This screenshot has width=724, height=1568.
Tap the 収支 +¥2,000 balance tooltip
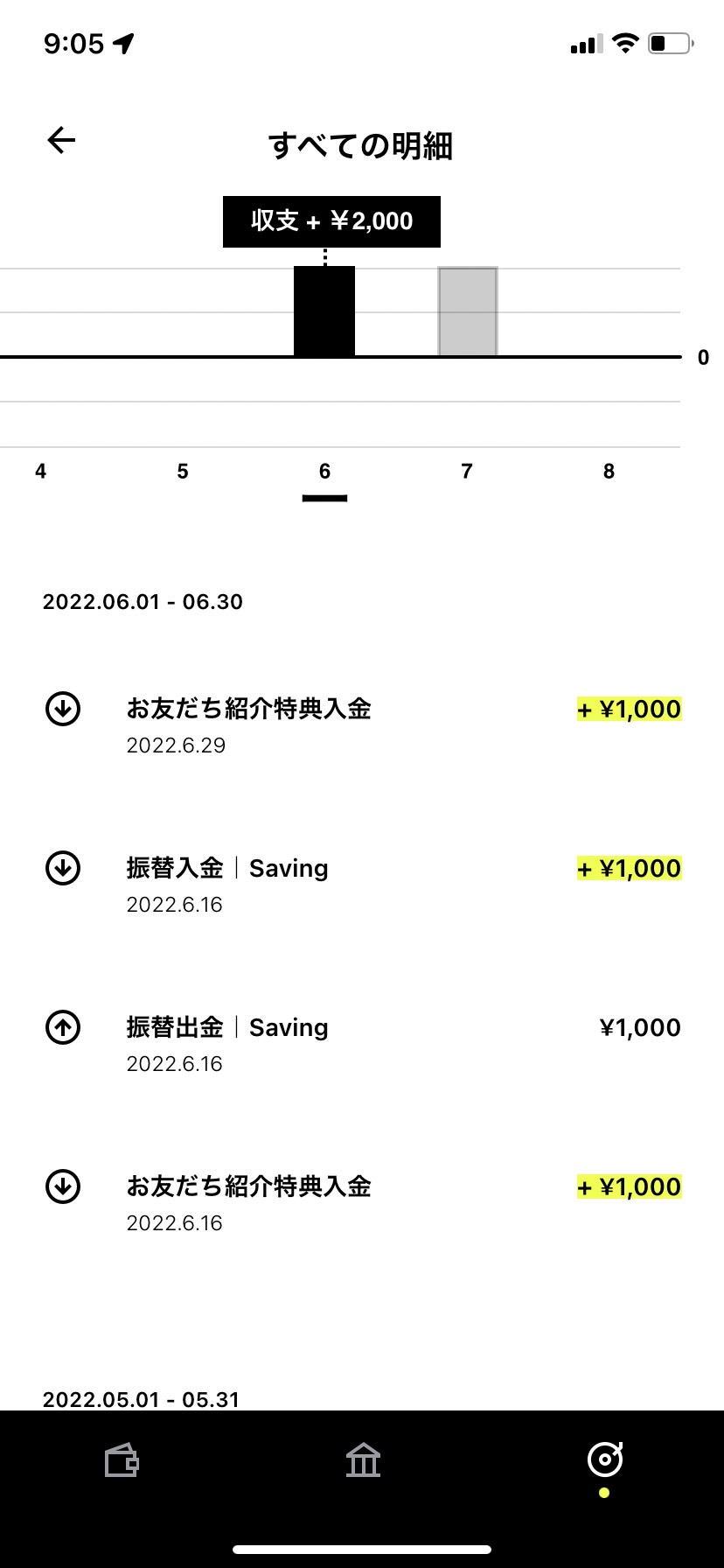point(331,221)
